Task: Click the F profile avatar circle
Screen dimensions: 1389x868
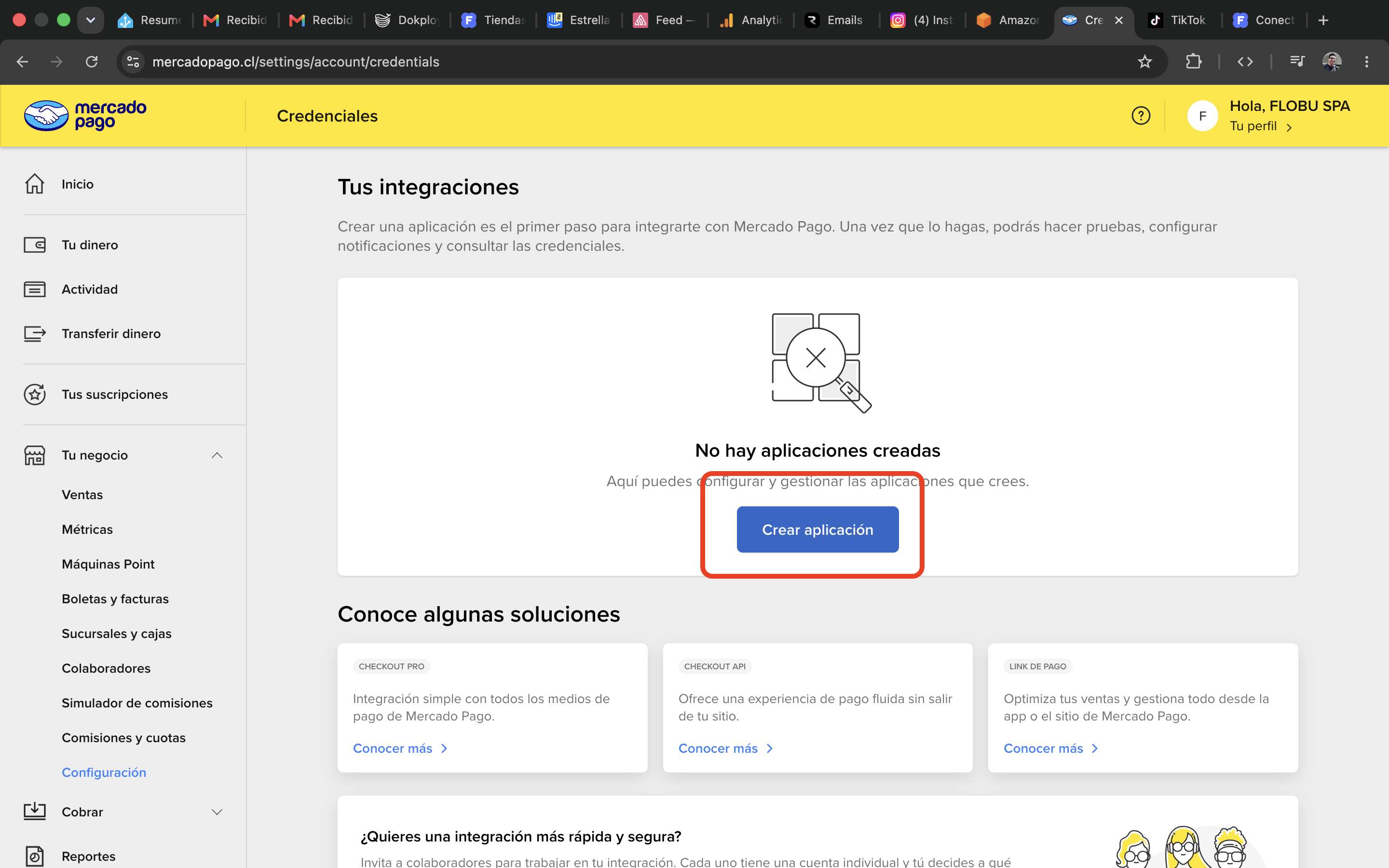Action: click(1202, 115)
